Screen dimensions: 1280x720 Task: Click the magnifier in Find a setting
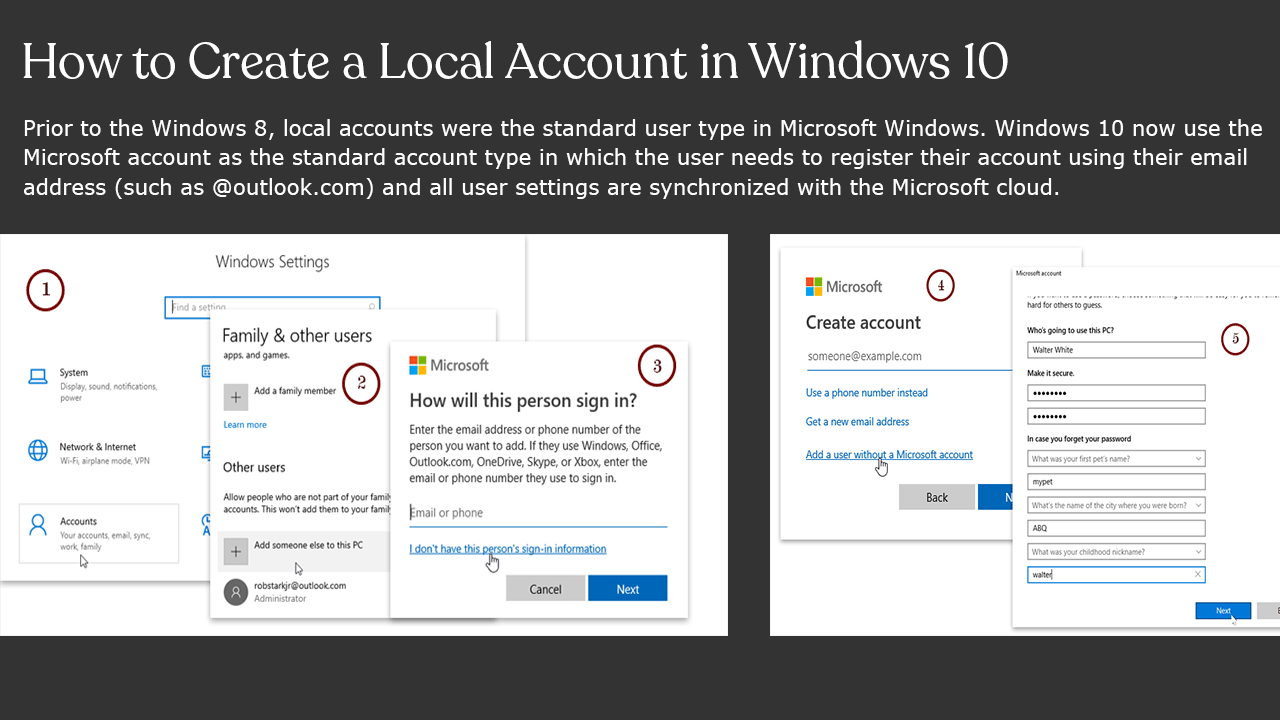click(372, 307)
